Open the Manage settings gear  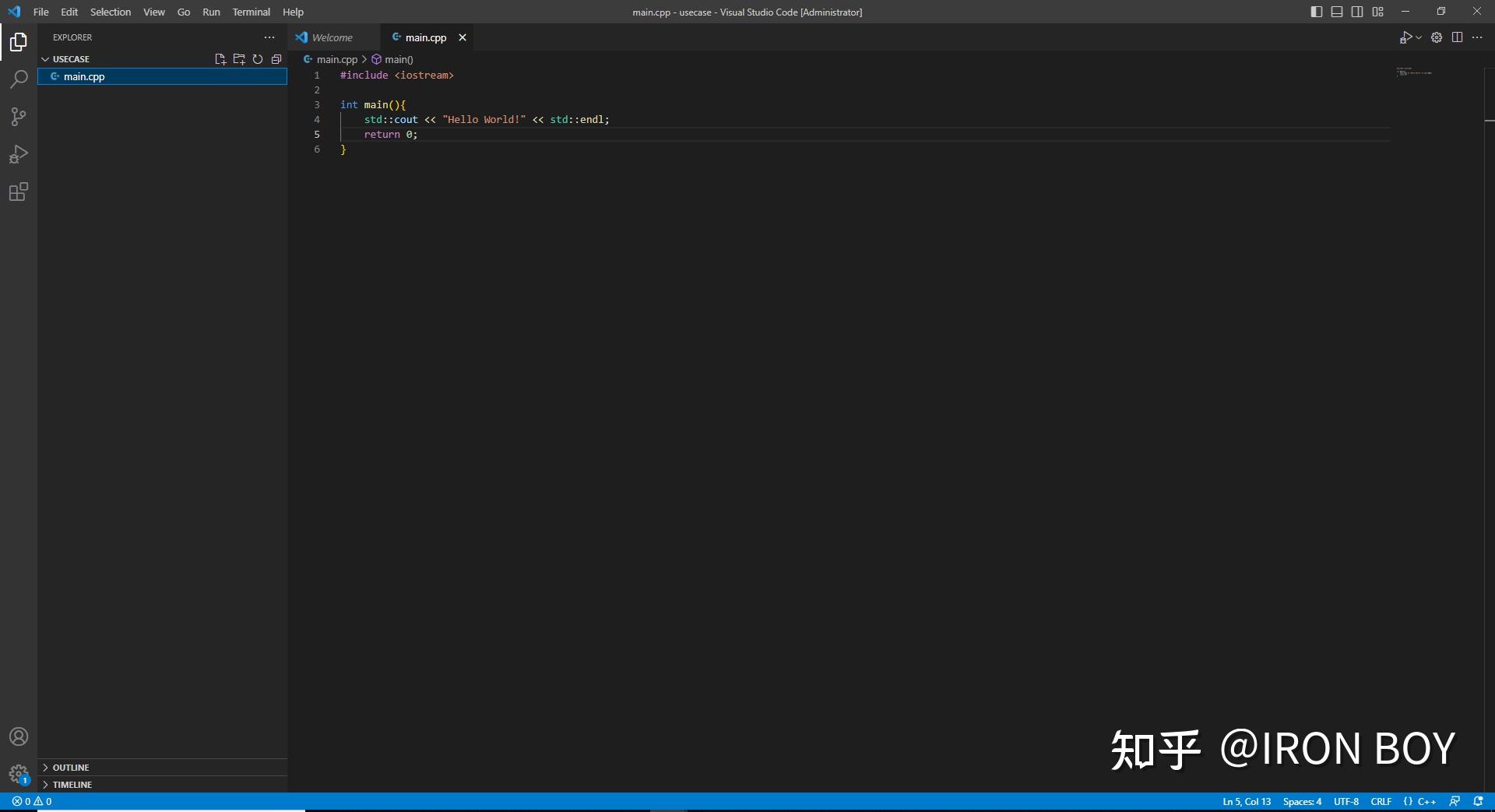pyautogui.click(x=1437, y=37)
